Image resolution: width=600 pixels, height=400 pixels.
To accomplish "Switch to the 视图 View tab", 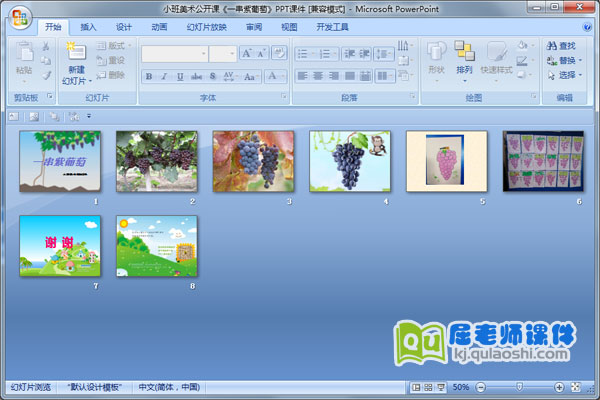I will pyautogui.click(x=289, y=27).
